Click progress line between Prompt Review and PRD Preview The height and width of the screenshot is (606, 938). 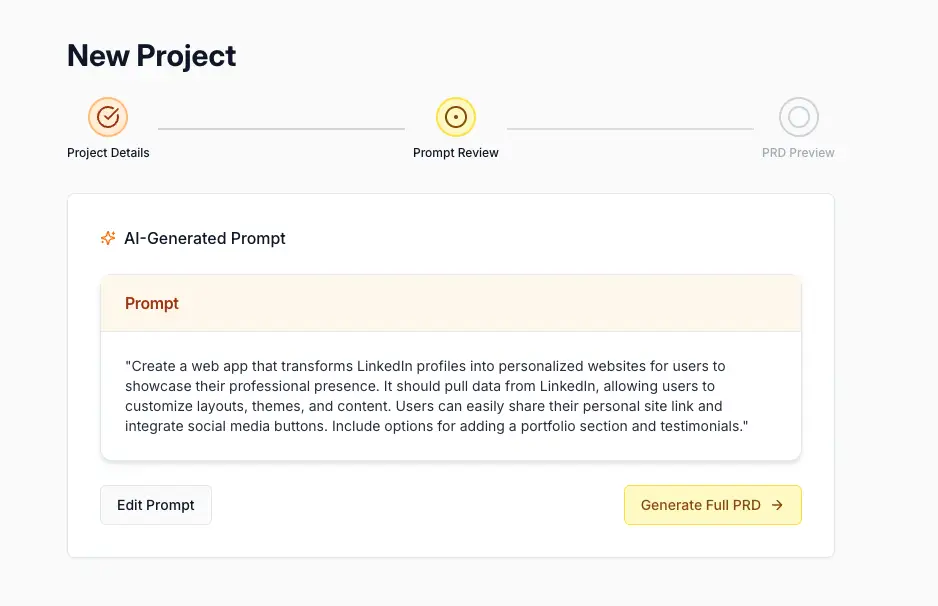[630, 128]
